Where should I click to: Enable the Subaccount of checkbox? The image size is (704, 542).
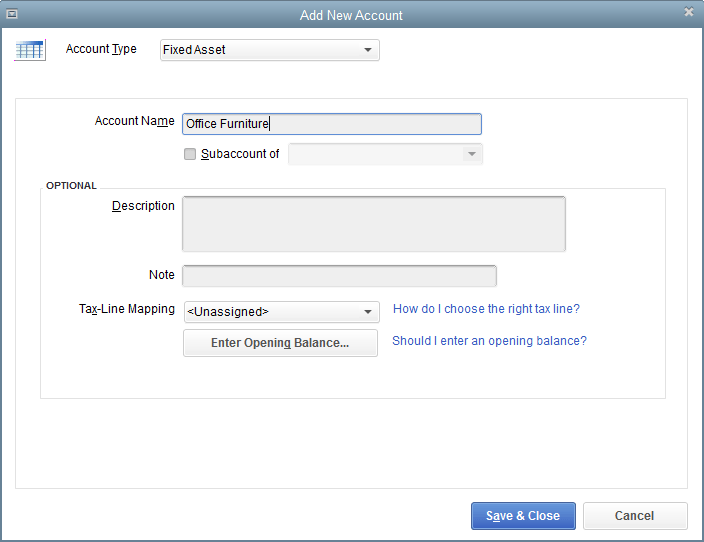pyautogui.click(x=190, y=154)
